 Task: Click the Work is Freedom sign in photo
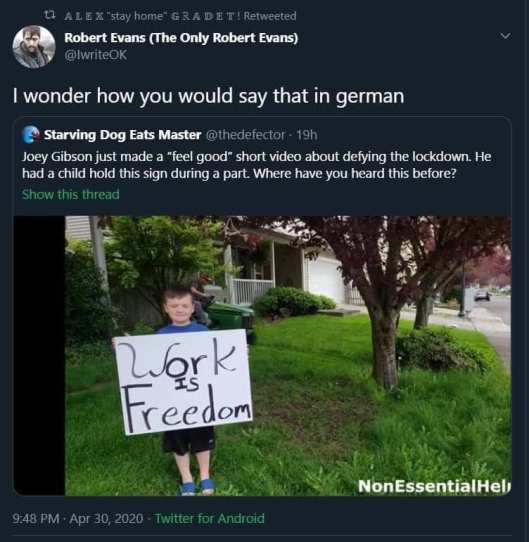coord(183,382)
